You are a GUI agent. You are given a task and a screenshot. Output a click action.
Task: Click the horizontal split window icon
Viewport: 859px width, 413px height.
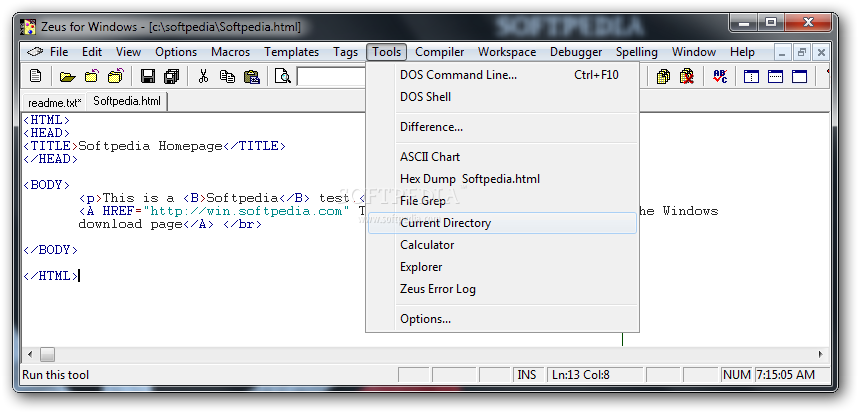(775, 76)
